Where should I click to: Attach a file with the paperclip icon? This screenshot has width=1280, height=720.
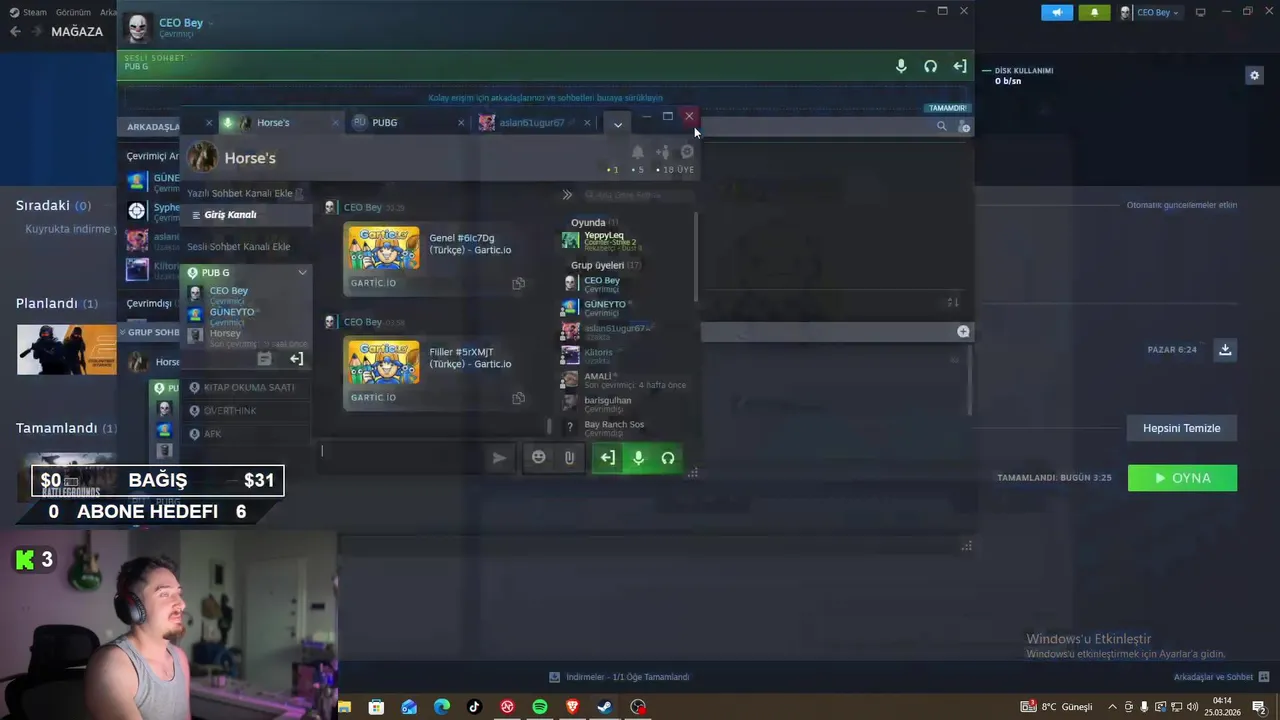pos(569,457)
